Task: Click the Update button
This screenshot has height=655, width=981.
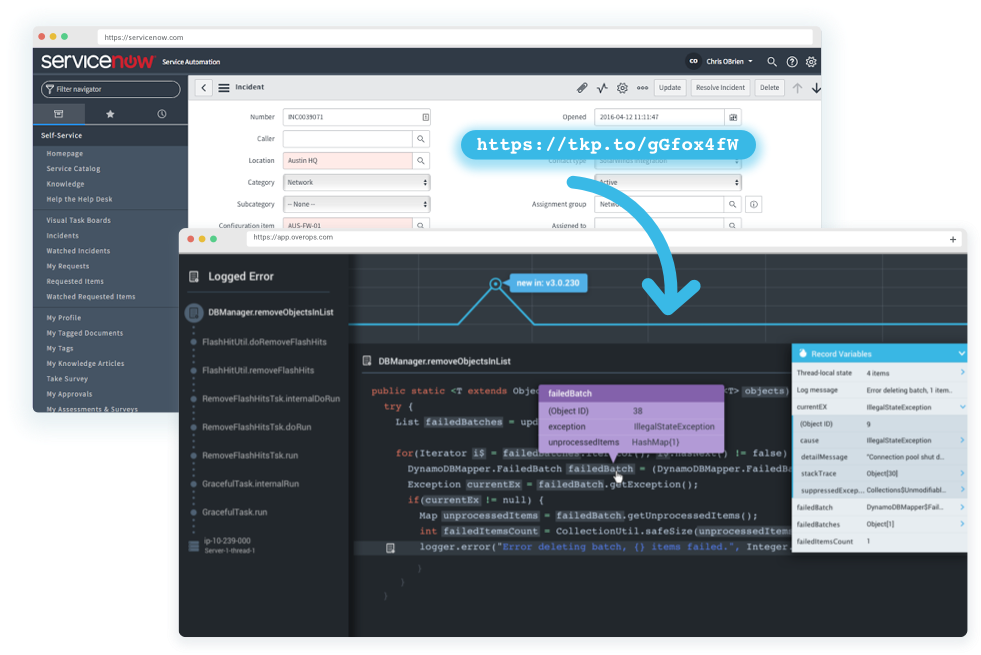Action: pyautogui.click(x=669, y=88)
